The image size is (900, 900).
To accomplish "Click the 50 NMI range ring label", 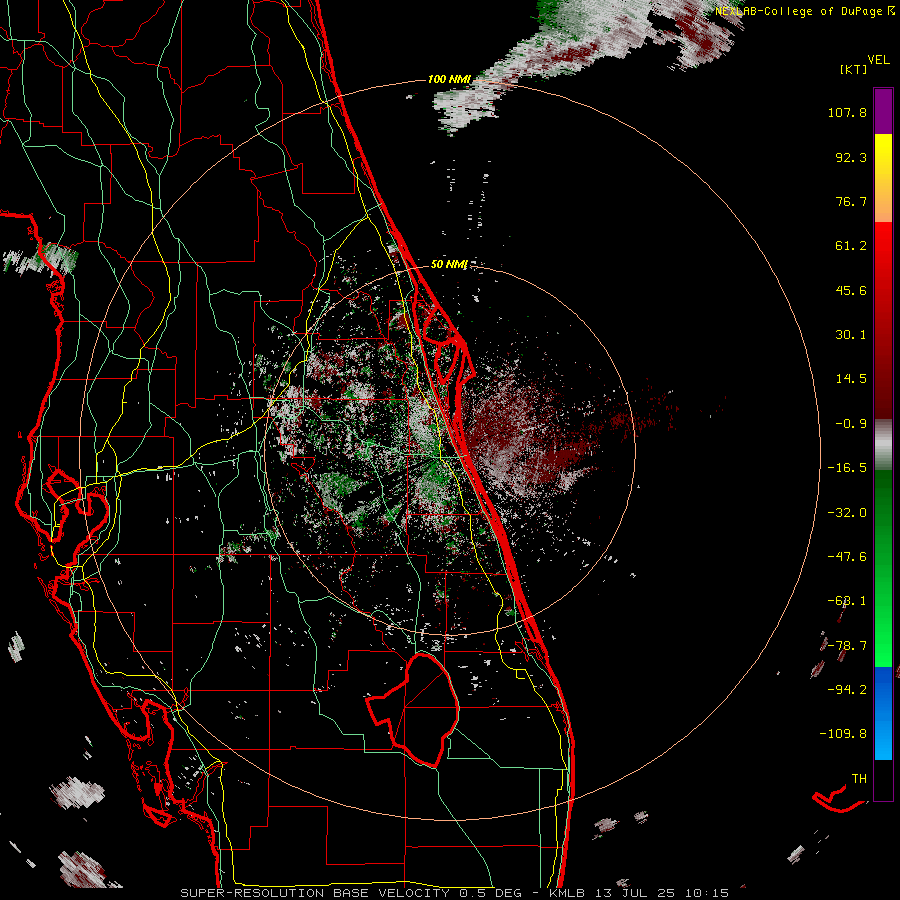I will click(x=449, y=265).
